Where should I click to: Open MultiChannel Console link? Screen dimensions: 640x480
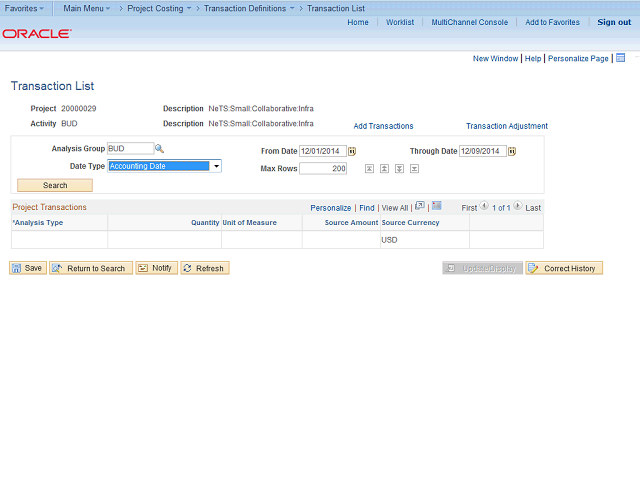tap(470, 22)
